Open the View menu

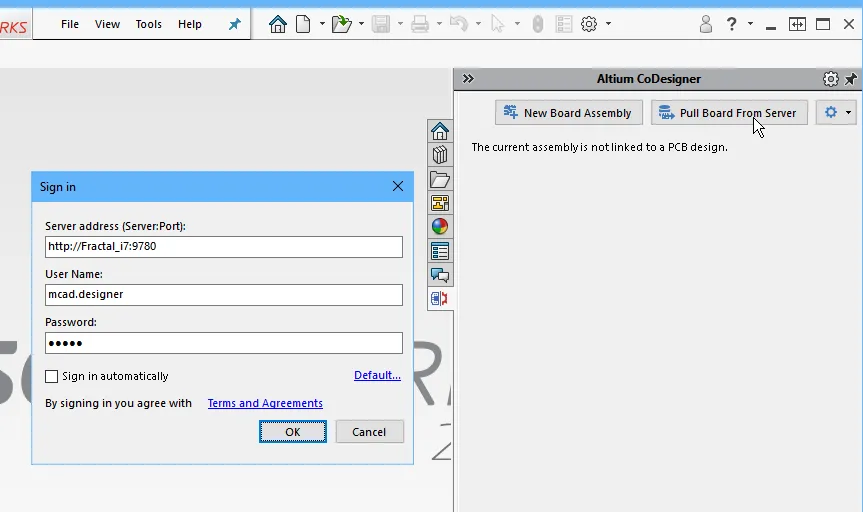coord(107,24)
